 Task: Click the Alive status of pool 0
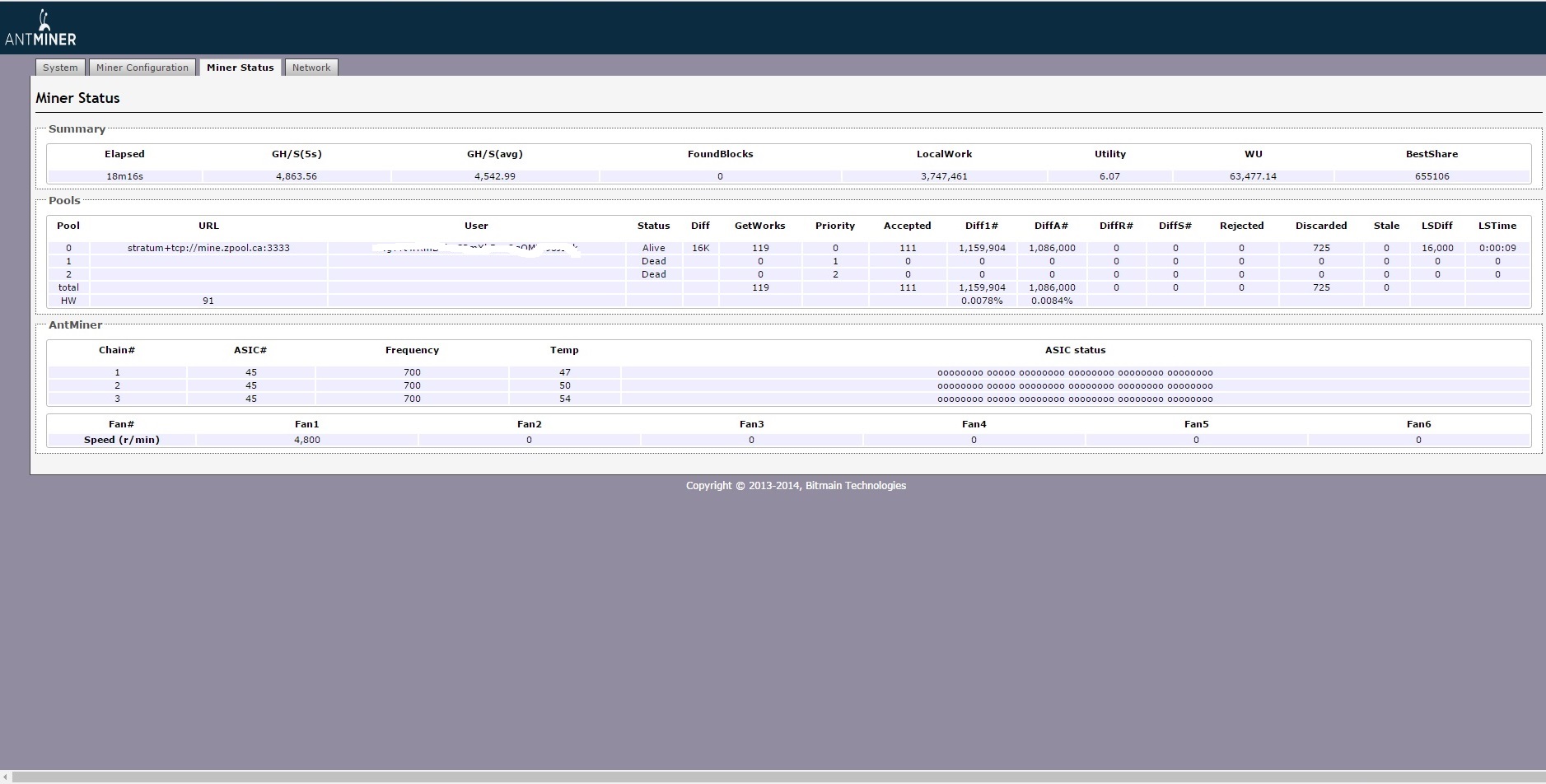coord(653,248)
